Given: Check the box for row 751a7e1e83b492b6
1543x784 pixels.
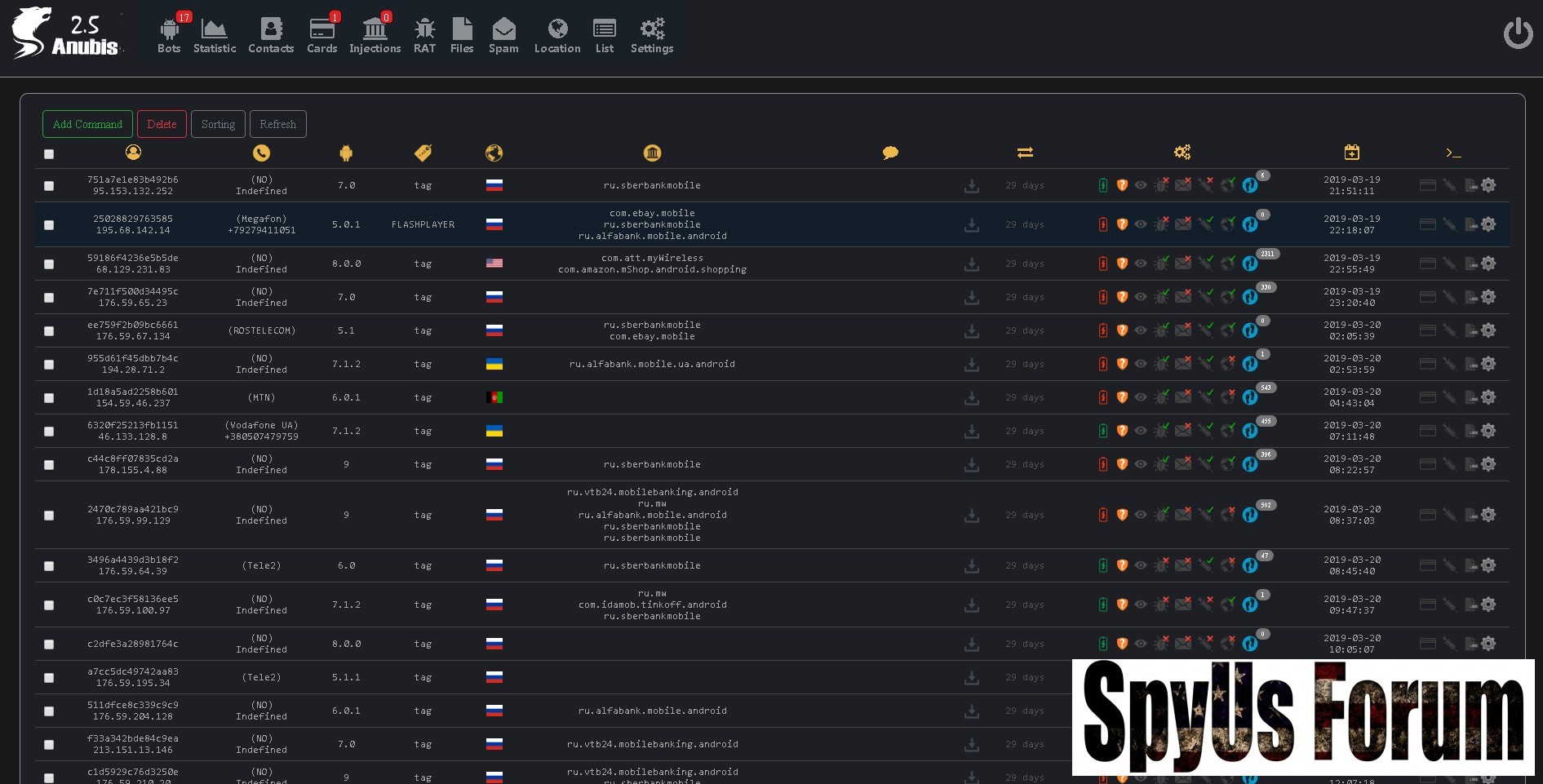Looking at the screenshot, I should click(x=49, y=186).
